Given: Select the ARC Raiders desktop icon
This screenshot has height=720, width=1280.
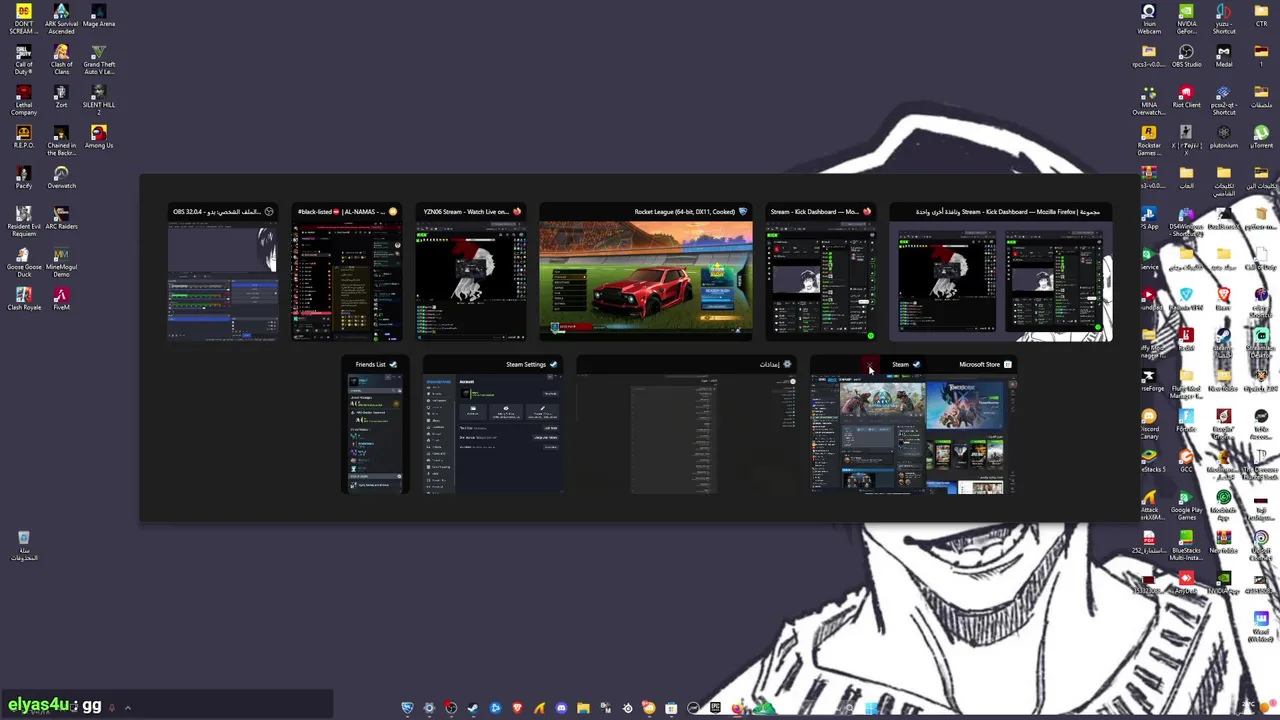Looking at the screenshot, I should point(61,219).
